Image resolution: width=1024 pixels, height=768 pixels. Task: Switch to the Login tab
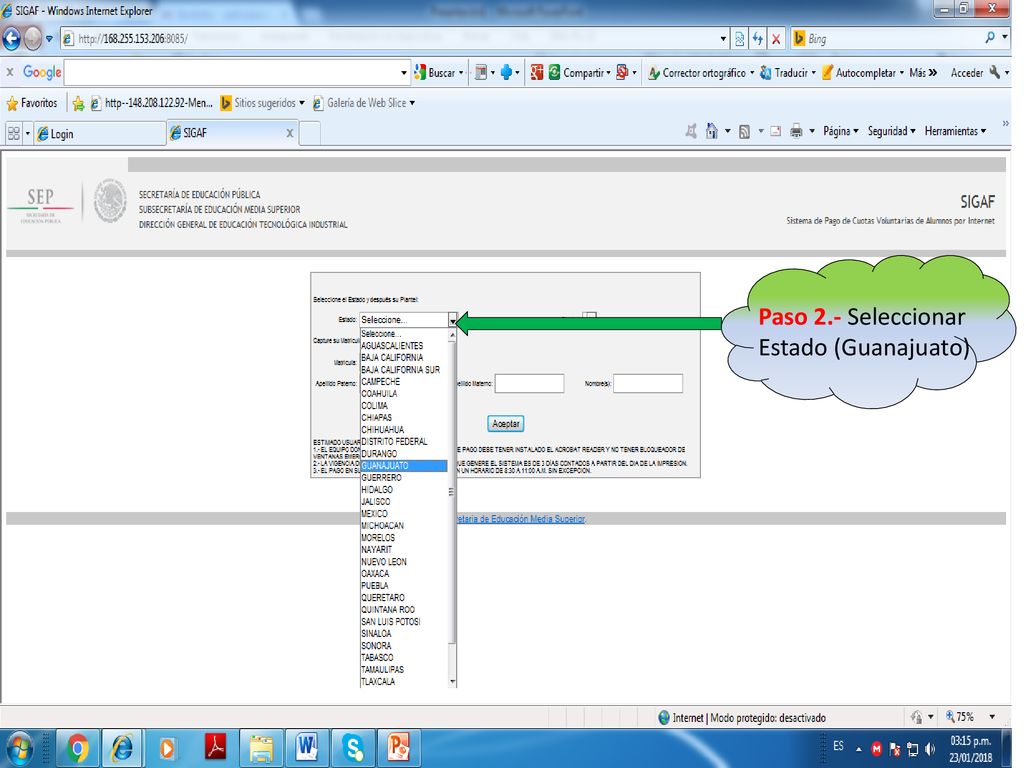[x=98, y=133]
